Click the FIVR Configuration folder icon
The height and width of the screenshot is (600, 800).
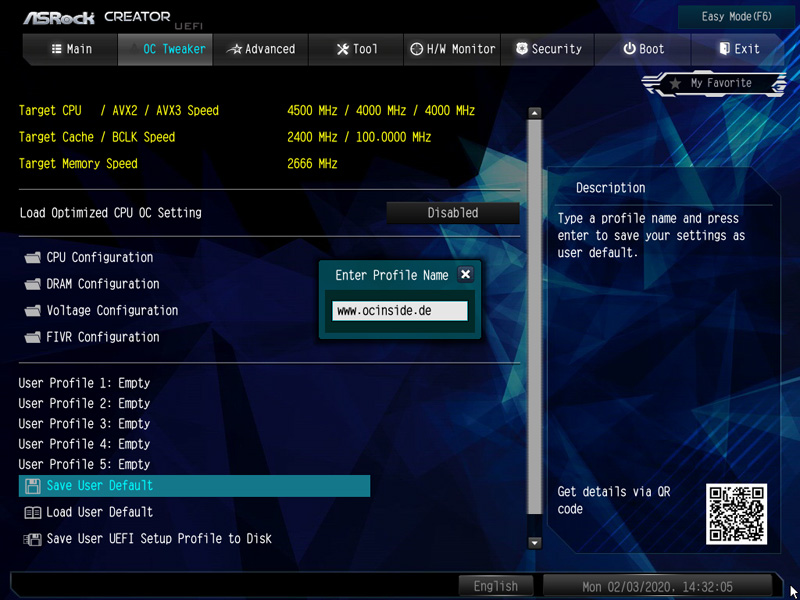tap(33, 337)
